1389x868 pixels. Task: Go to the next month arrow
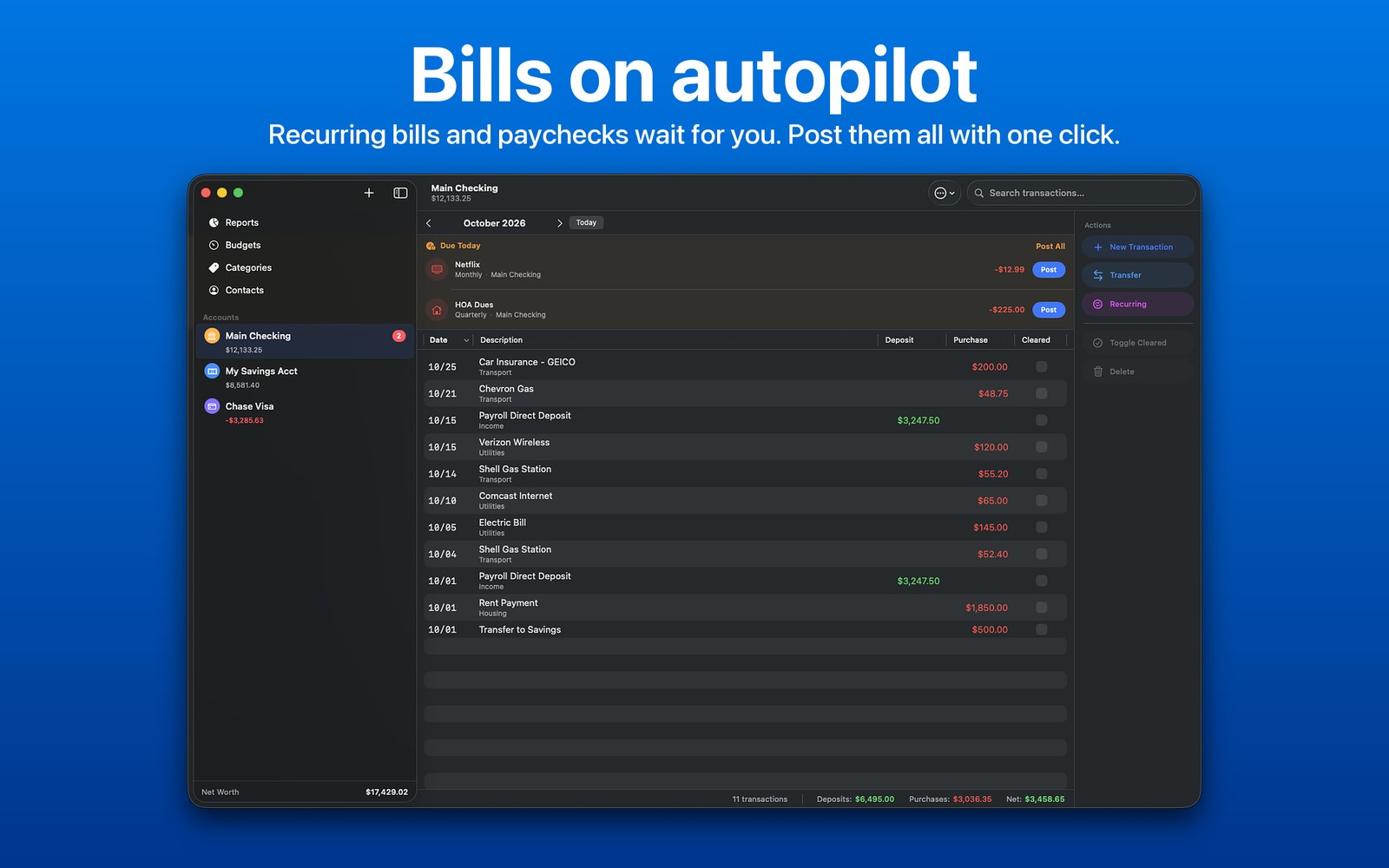tap(560, 223)
